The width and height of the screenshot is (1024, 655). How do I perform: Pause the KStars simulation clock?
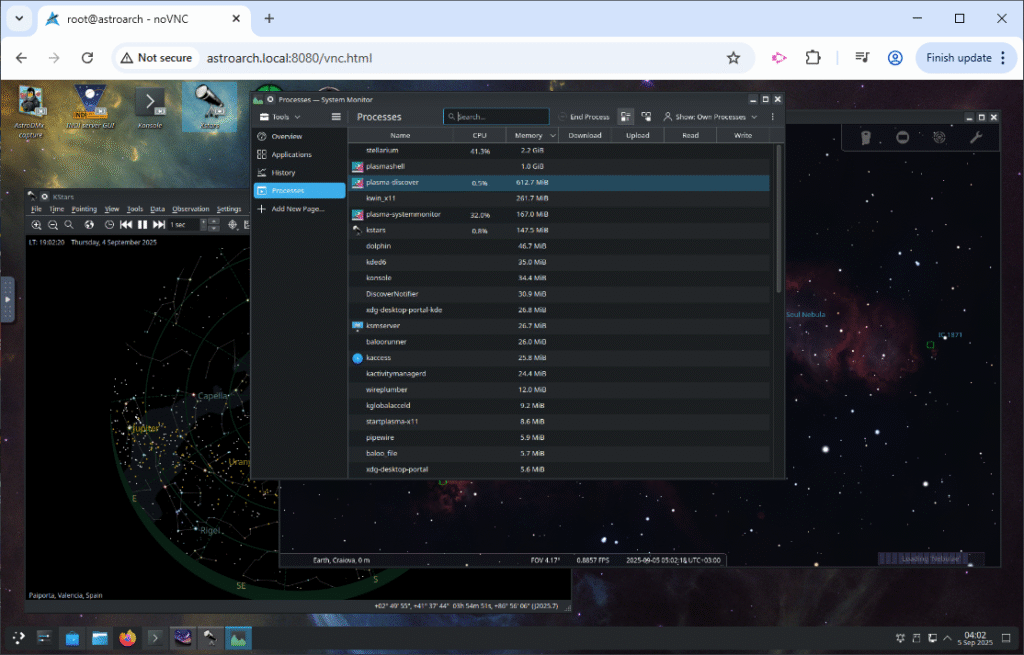[x=142, y=225]
